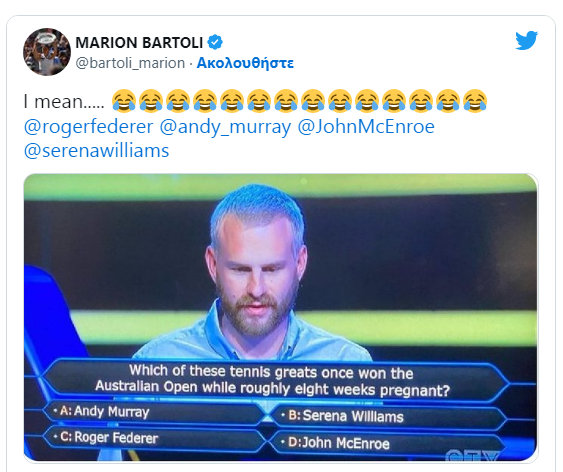Select answer A: Andy Murray
Viewport: 563px width, 472px height.
154,412
